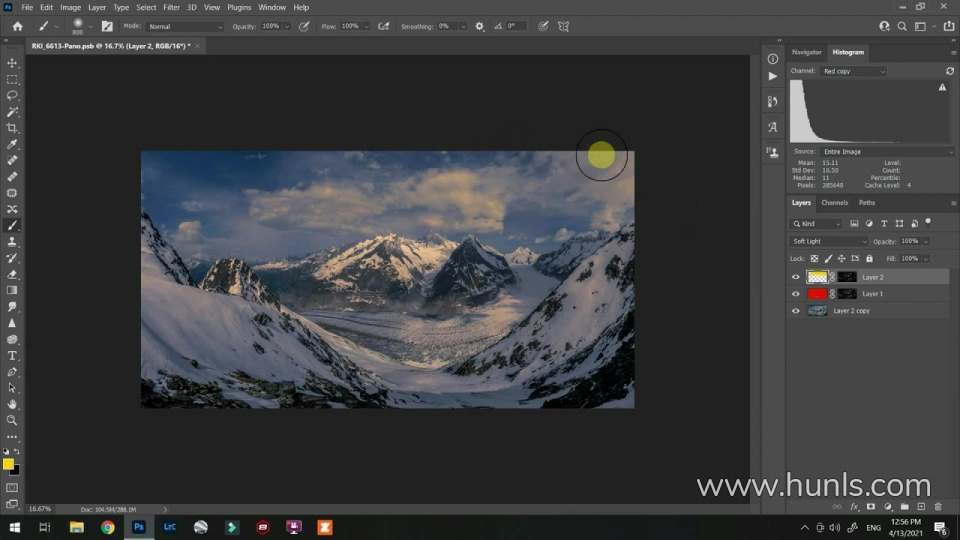Screen dimensions: 960x540
Task: Pick the Horizontal Type tool
Action: (12, 355)
